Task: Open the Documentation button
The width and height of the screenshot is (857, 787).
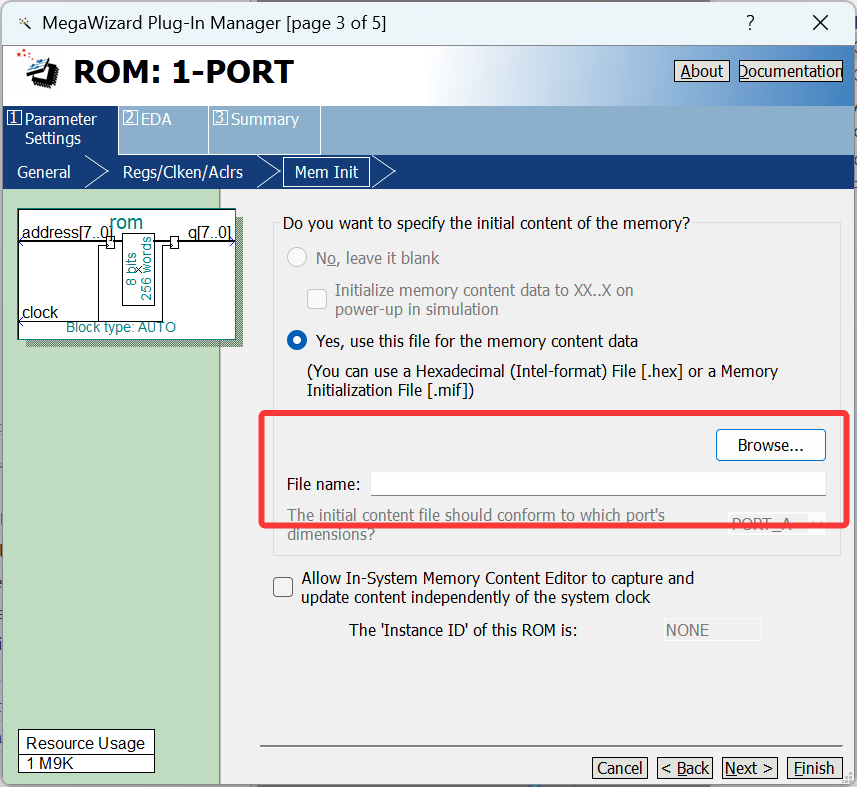Action: point(791,71)
